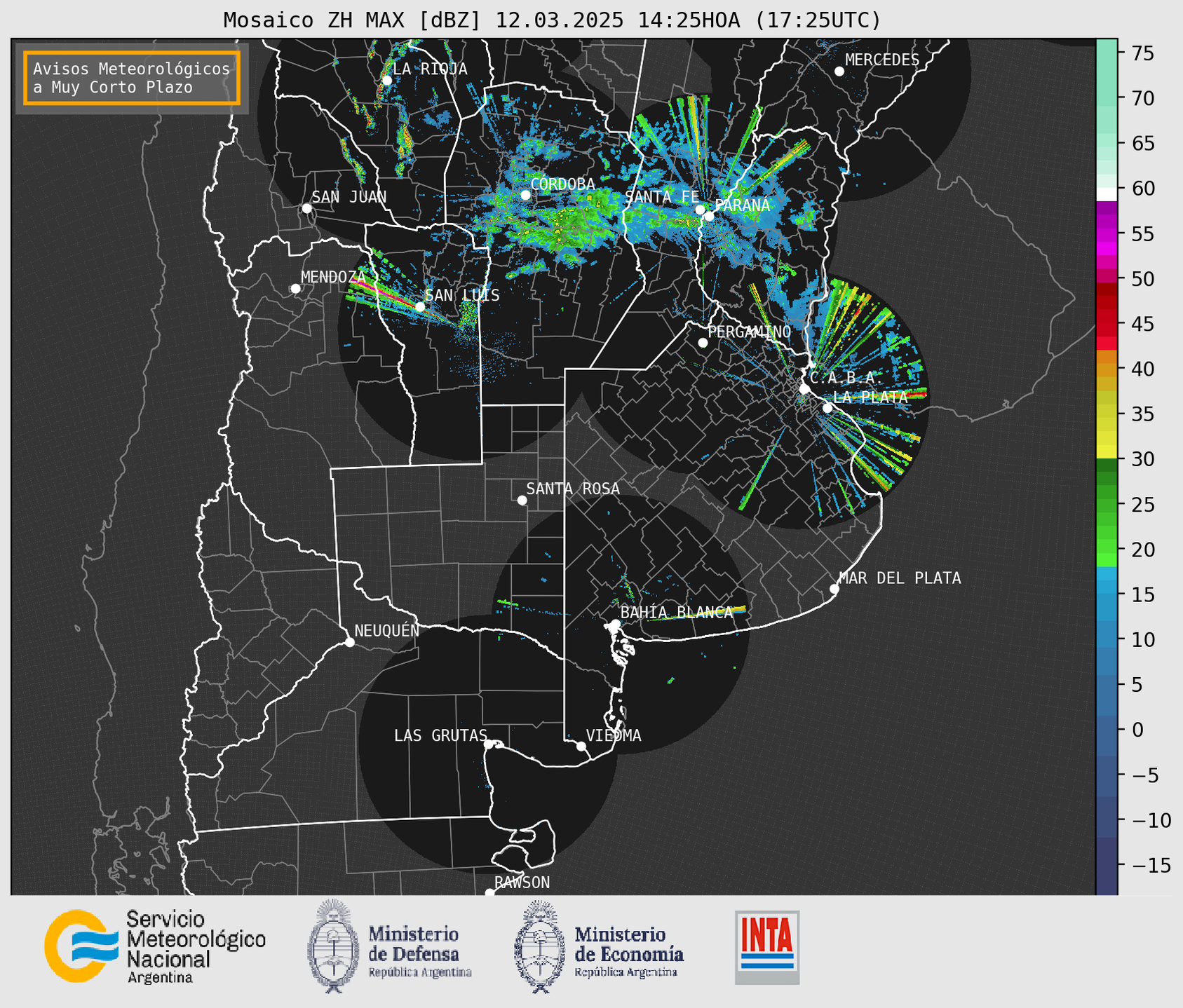Viewport: 1183px width, 1008px height.
Task: Click the MENDOZA map label
Action: click(x=333, y=277)
